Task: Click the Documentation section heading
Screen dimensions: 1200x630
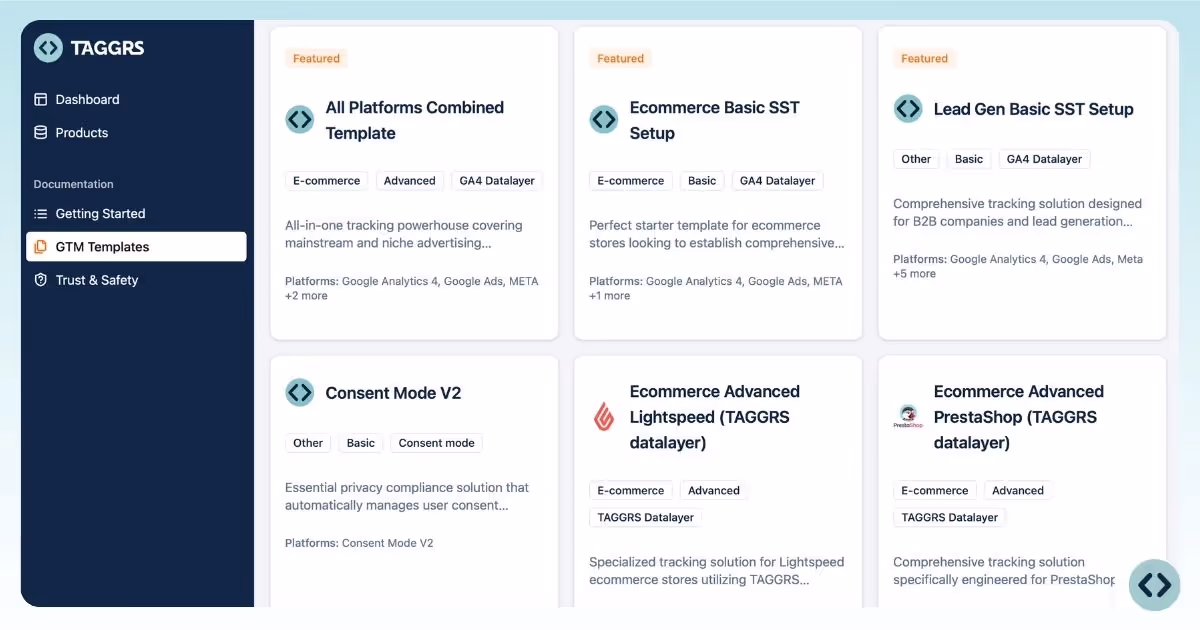Action: tap(73, 184)
